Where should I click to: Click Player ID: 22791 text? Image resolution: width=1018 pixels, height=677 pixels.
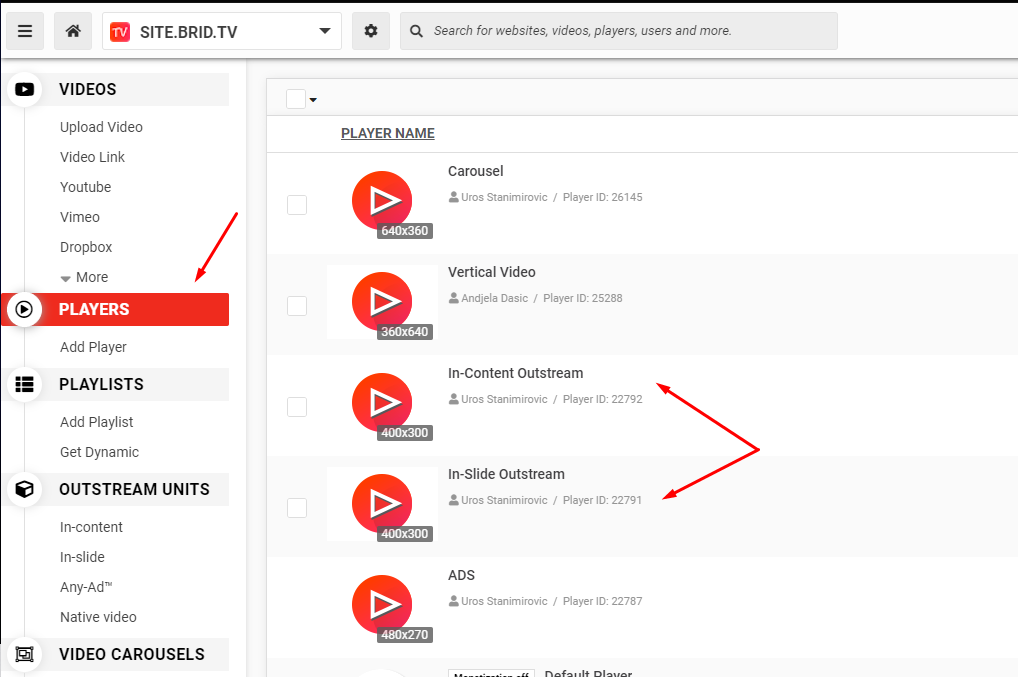pos(602,500)
